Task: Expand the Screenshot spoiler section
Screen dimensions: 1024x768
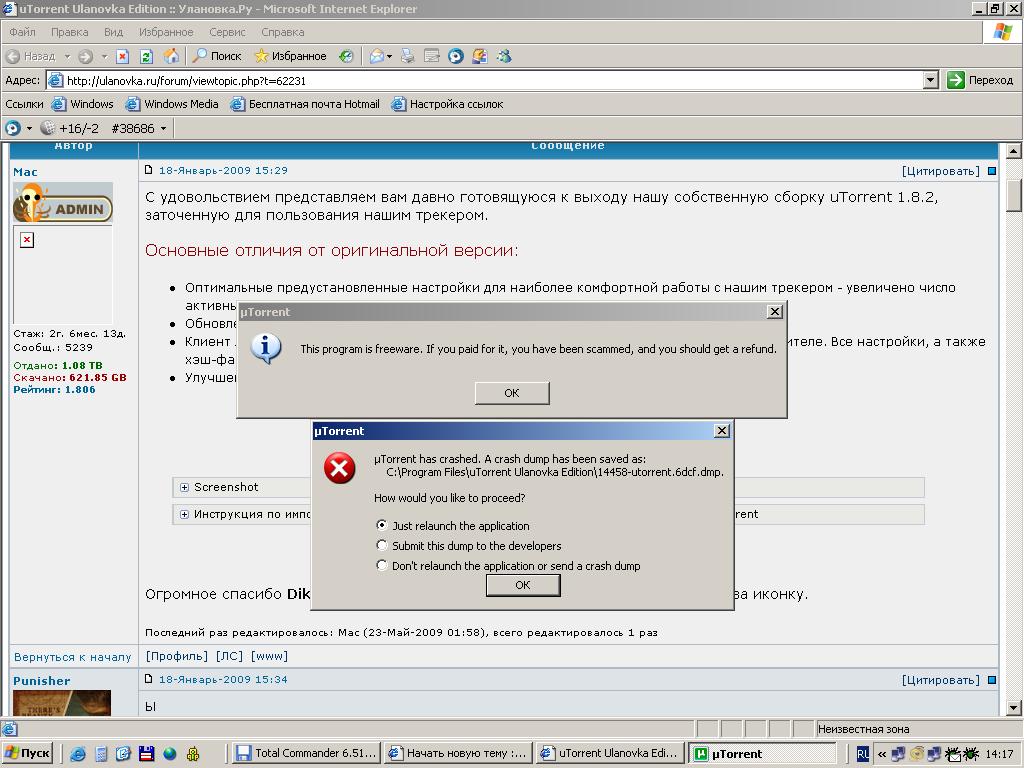Action: point(185,487)
